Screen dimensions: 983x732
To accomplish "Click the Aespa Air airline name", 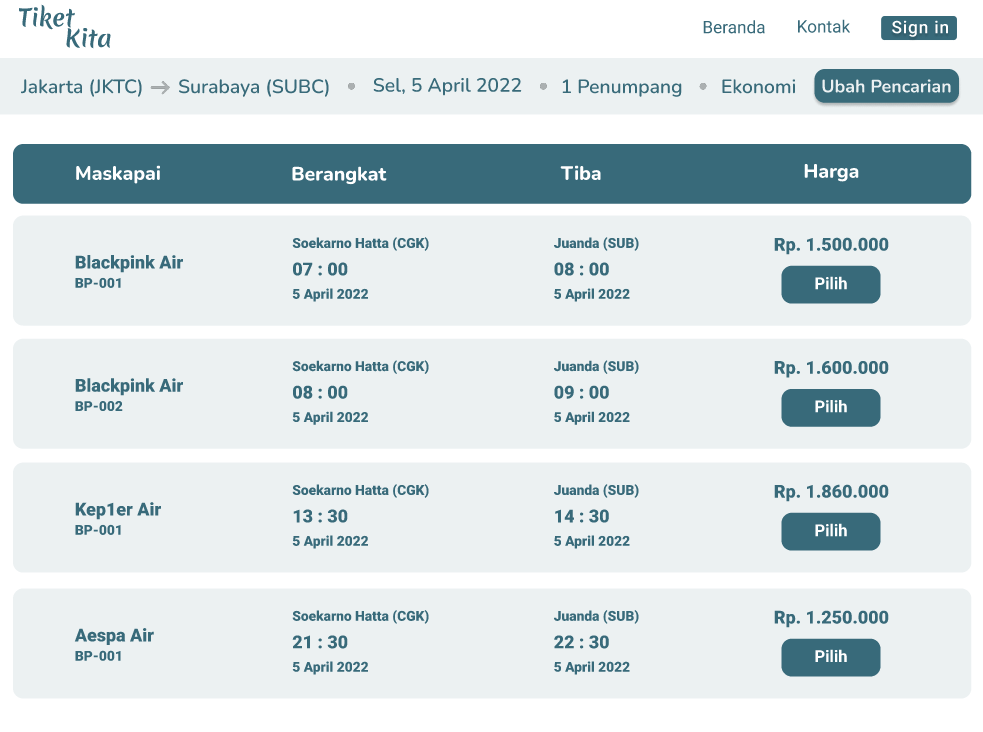I will click(114, 635).
